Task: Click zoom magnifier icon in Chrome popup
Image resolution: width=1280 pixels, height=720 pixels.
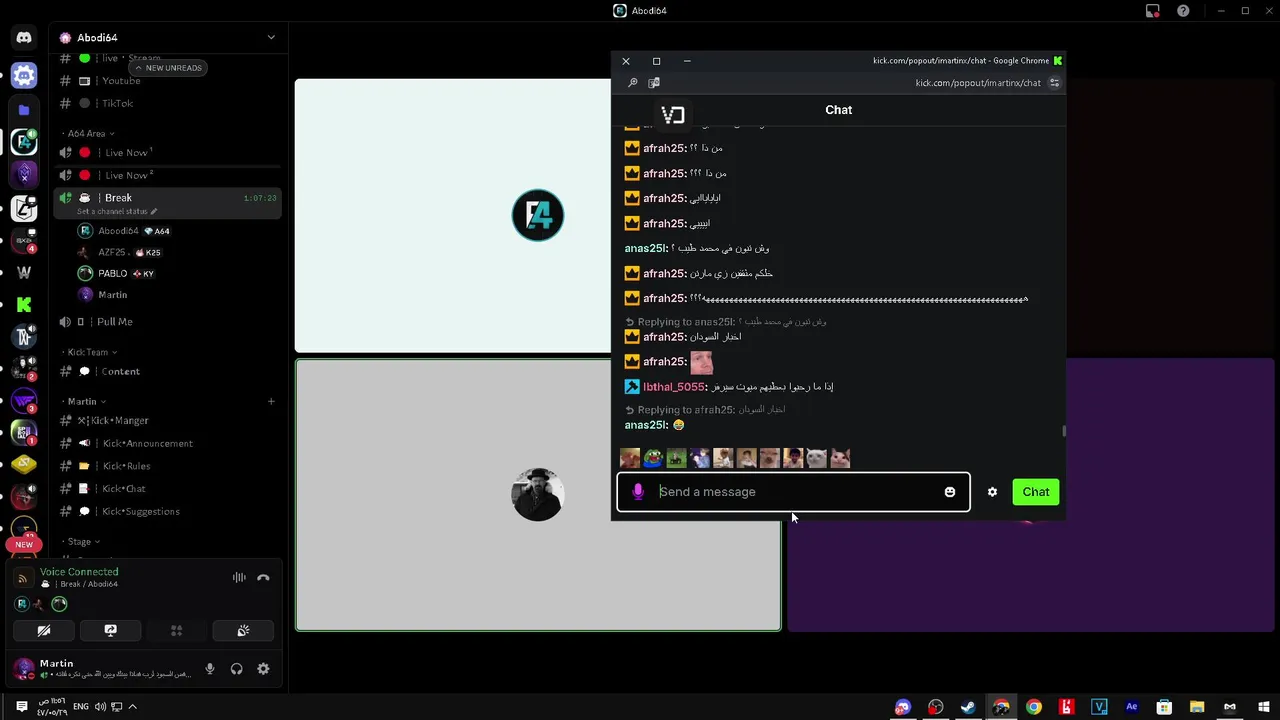Action: click(633, 83)
